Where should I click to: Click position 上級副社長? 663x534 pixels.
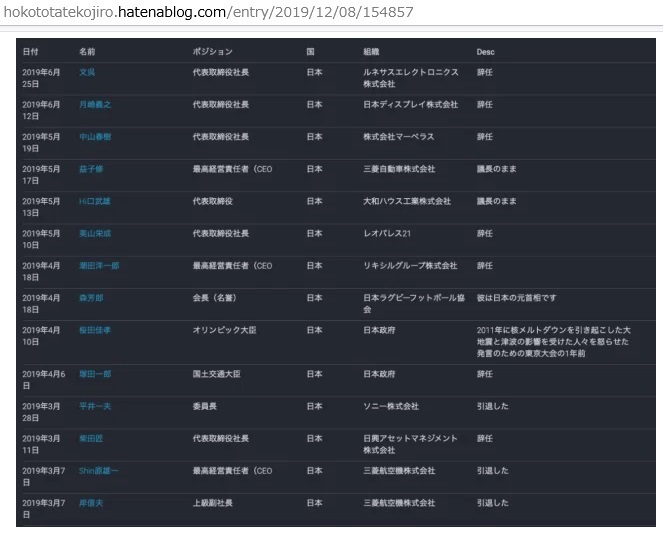point(213,503)
